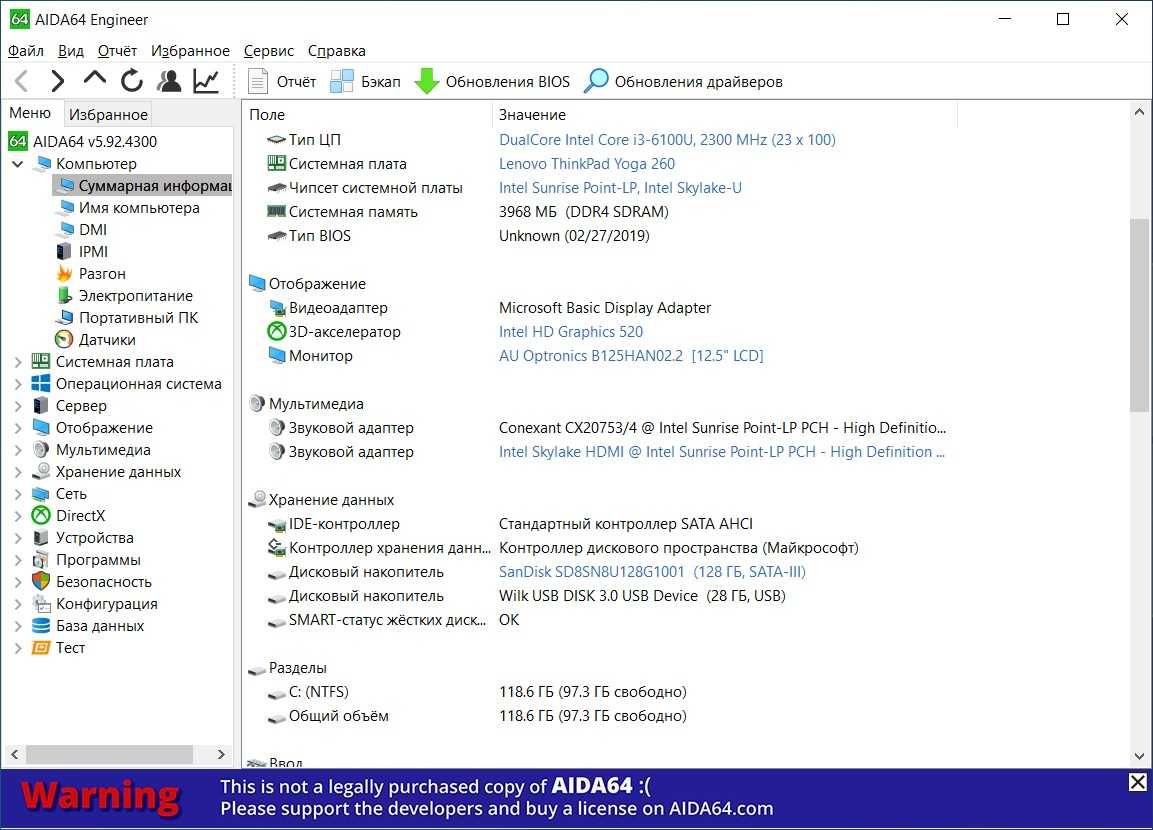Click the sidebar horizontal scroll left arrow

pos(15,754)
